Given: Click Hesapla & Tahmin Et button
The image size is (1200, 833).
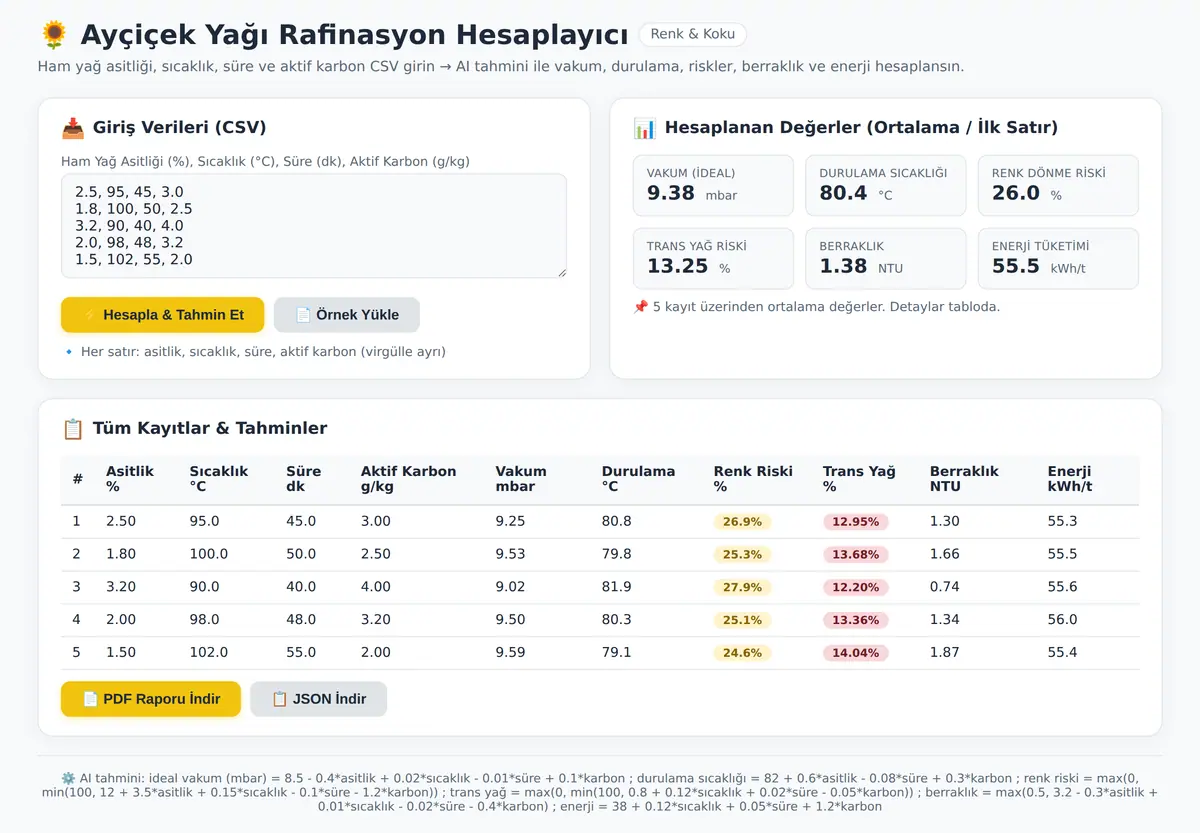Looking at the screenshot, I should click(162, 315).
